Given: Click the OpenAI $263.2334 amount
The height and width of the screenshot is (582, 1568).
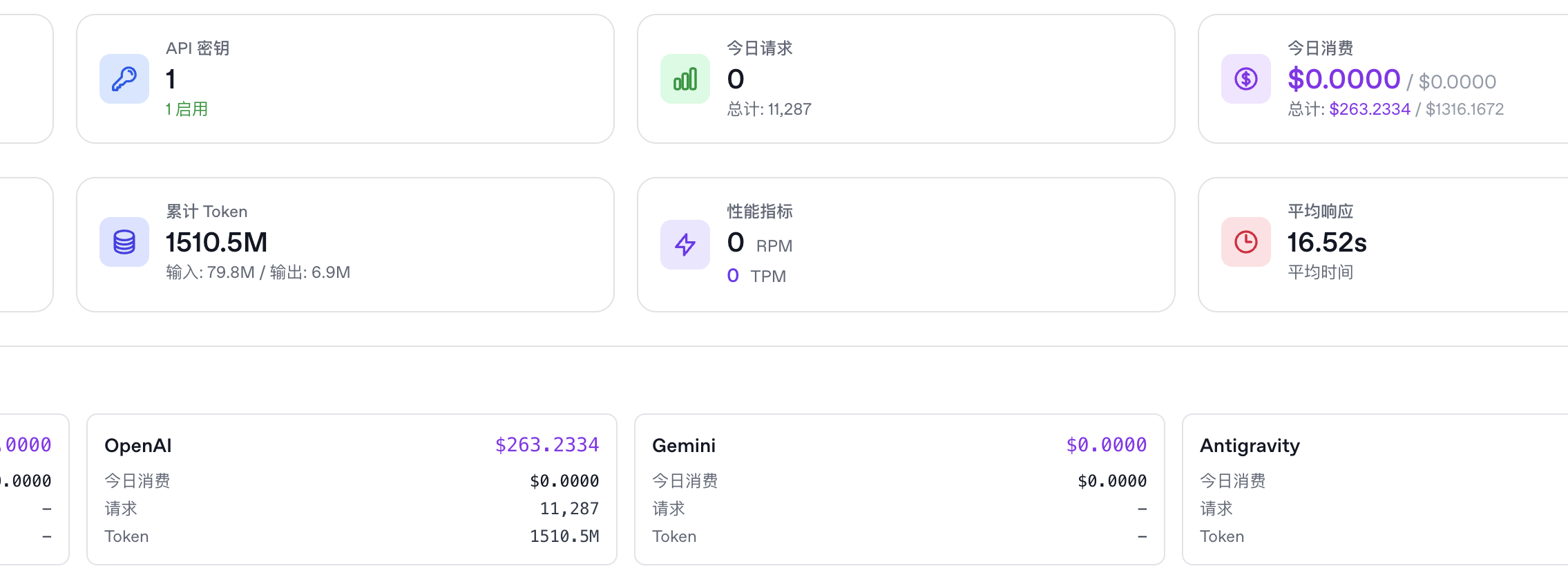Looking at the screenshot, I should [x=547, y=445].
